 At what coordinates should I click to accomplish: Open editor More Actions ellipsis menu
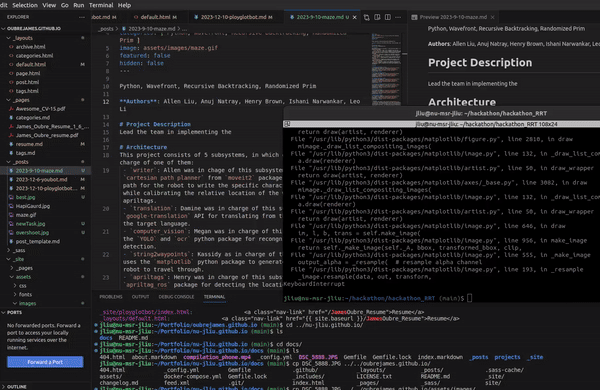point(398,17)
